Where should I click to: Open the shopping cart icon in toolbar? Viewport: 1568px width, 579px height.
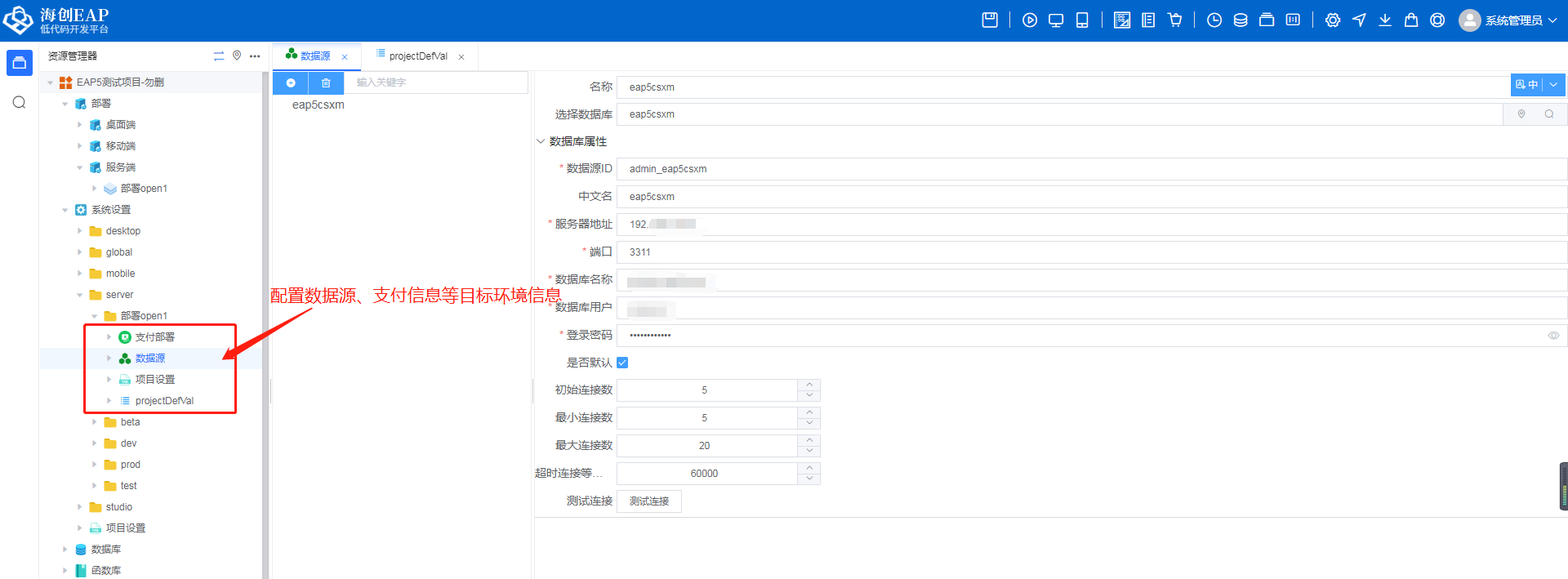(1175, 20)
